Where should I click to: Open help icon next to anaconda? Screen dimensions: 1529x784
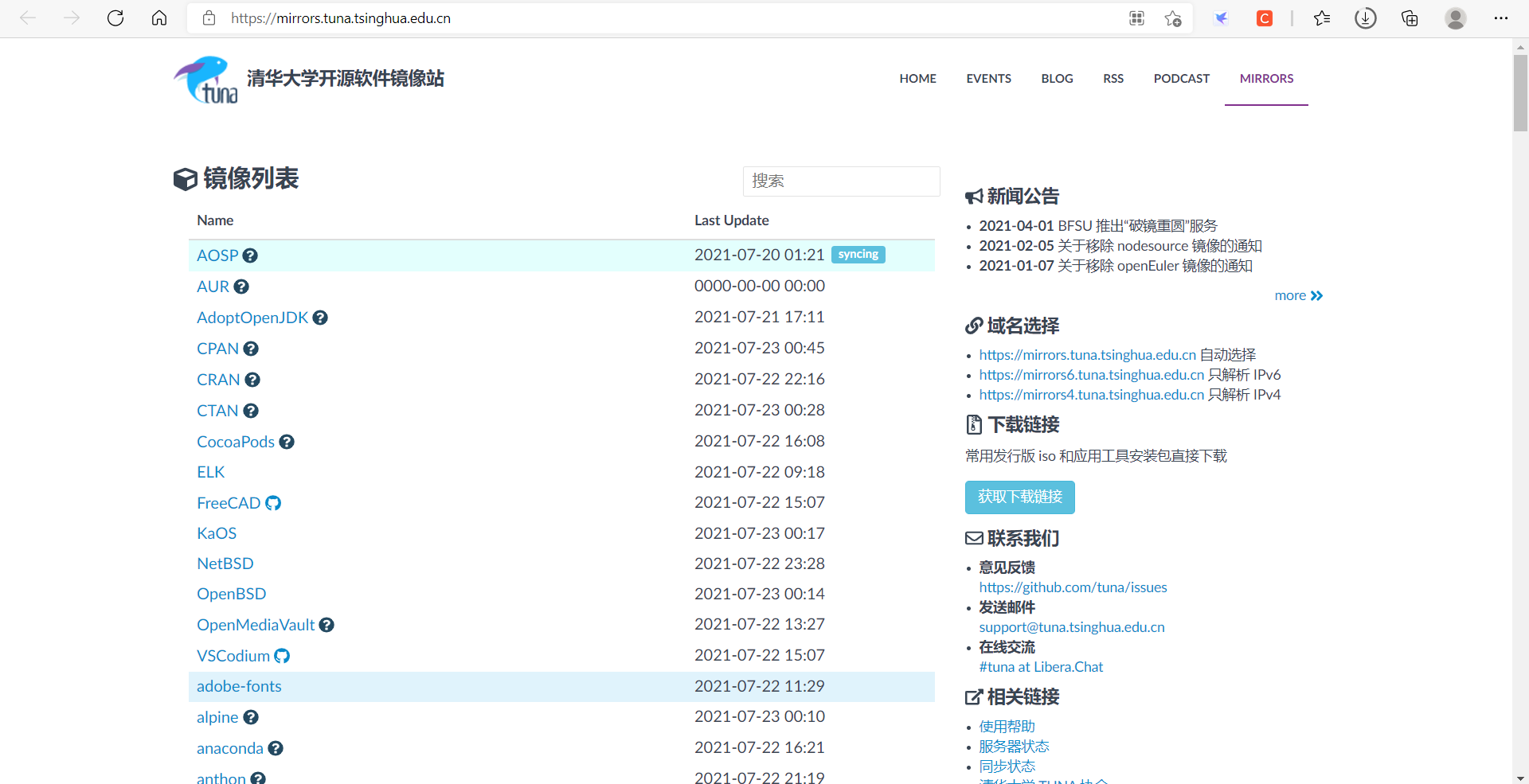click(276, 748)
